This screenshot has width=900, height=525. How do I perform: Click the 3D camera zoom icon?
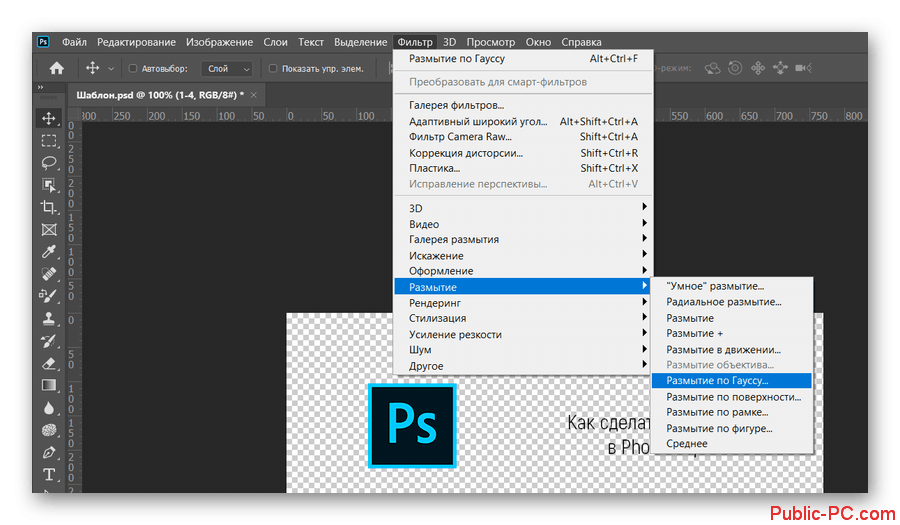coord(803,68)
